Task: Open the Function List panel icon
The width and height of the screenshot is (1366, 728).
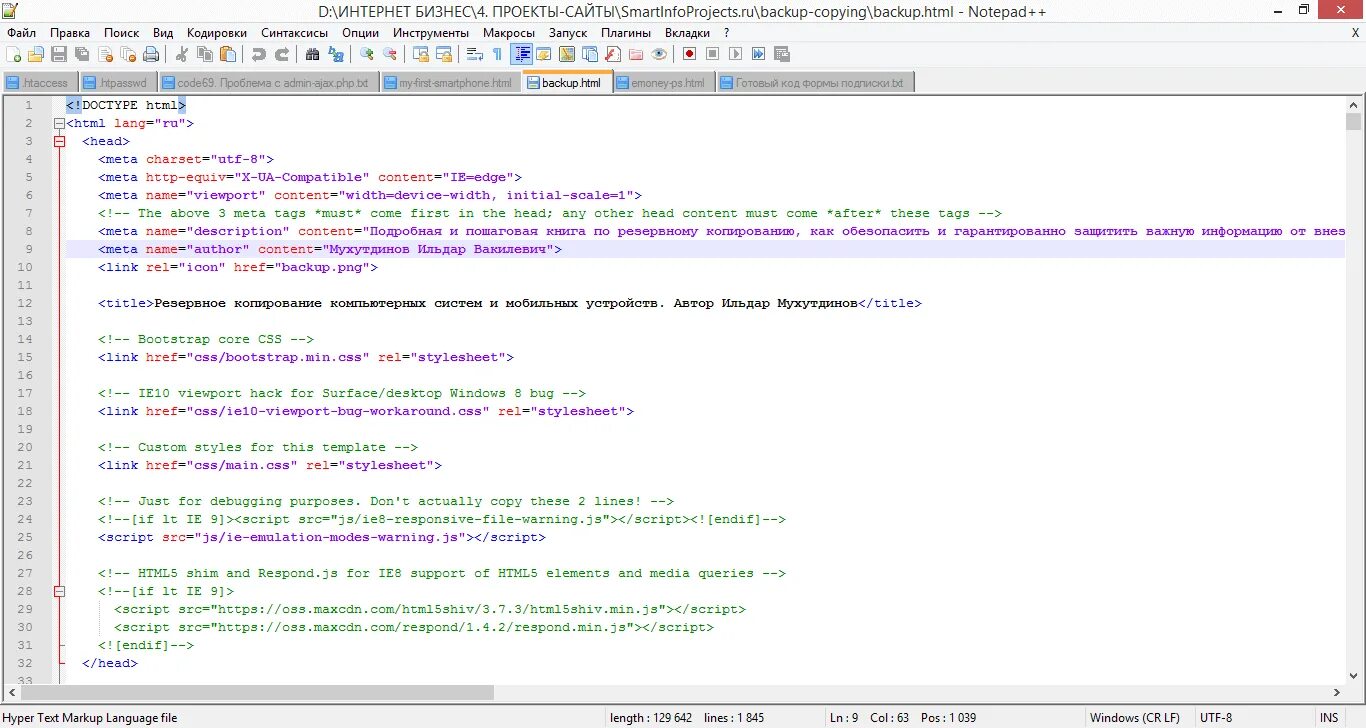Action: click(613, 54)
